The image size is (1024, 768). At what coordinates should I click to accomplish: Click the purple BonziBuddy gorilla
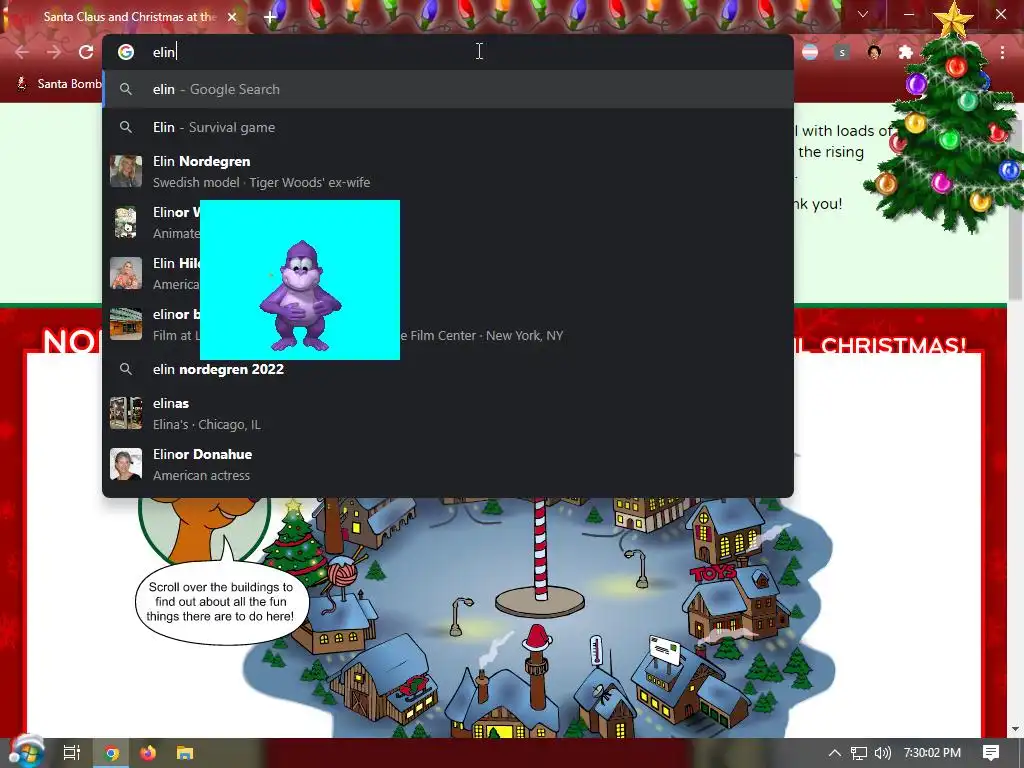pos(300,296)
